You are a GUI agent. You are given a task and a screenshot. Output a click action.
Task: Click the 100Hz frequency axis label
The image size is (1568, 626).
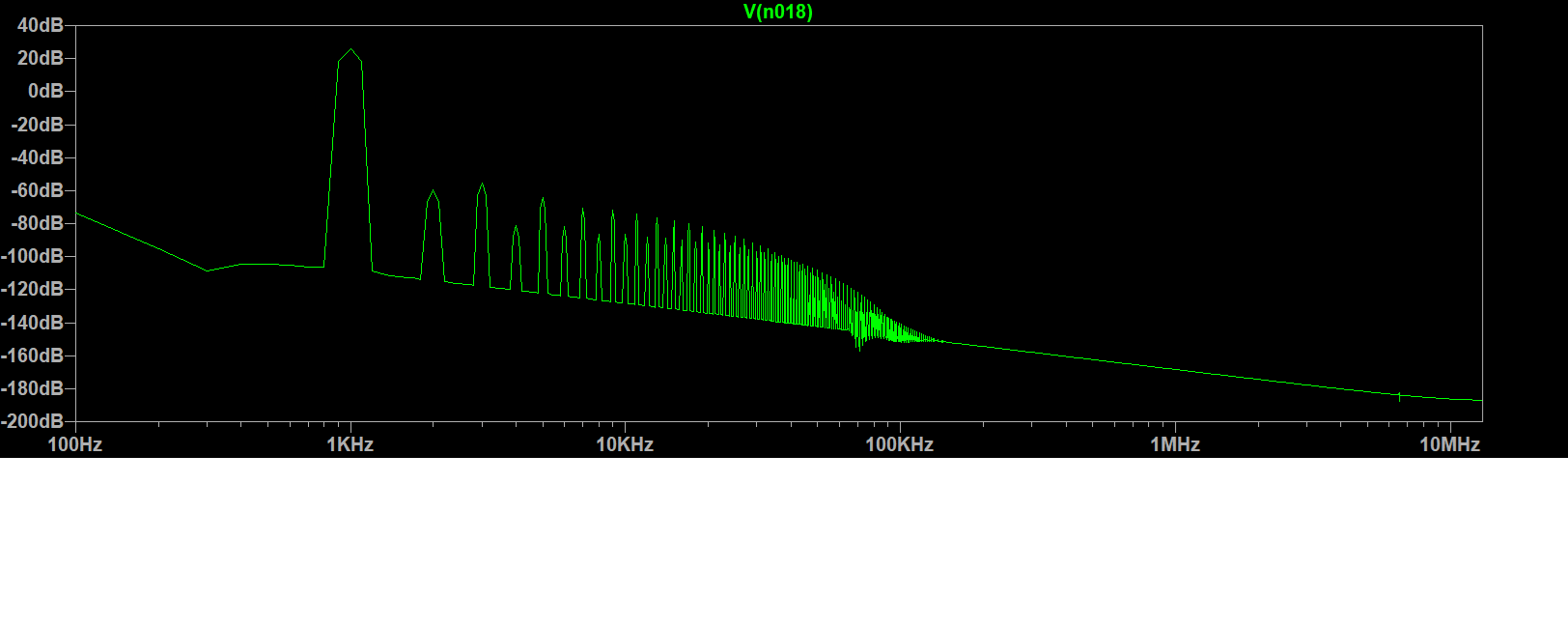(75, 444)
